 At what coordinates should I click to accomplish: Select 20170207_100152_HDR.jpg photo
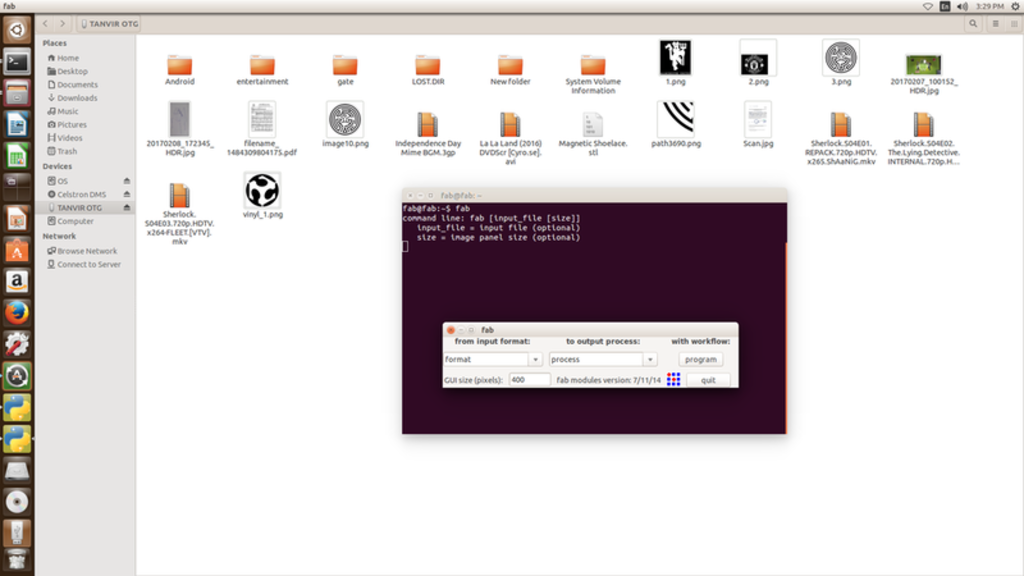pyautogui.click(x=923, y=74)
